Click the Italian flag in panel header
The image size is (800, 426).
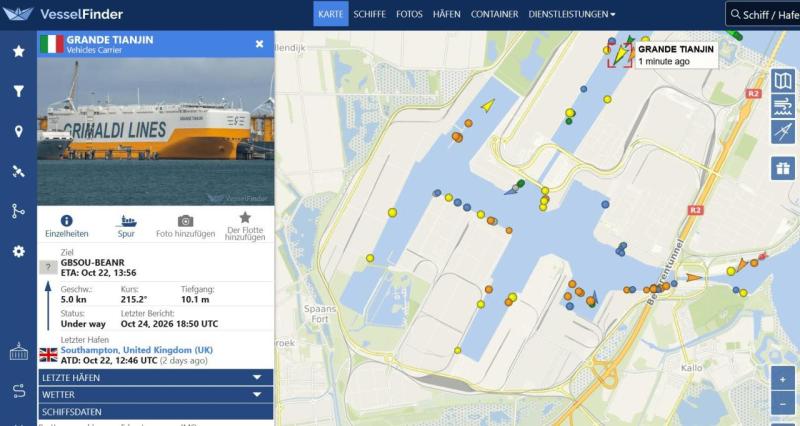click(52, 44)
